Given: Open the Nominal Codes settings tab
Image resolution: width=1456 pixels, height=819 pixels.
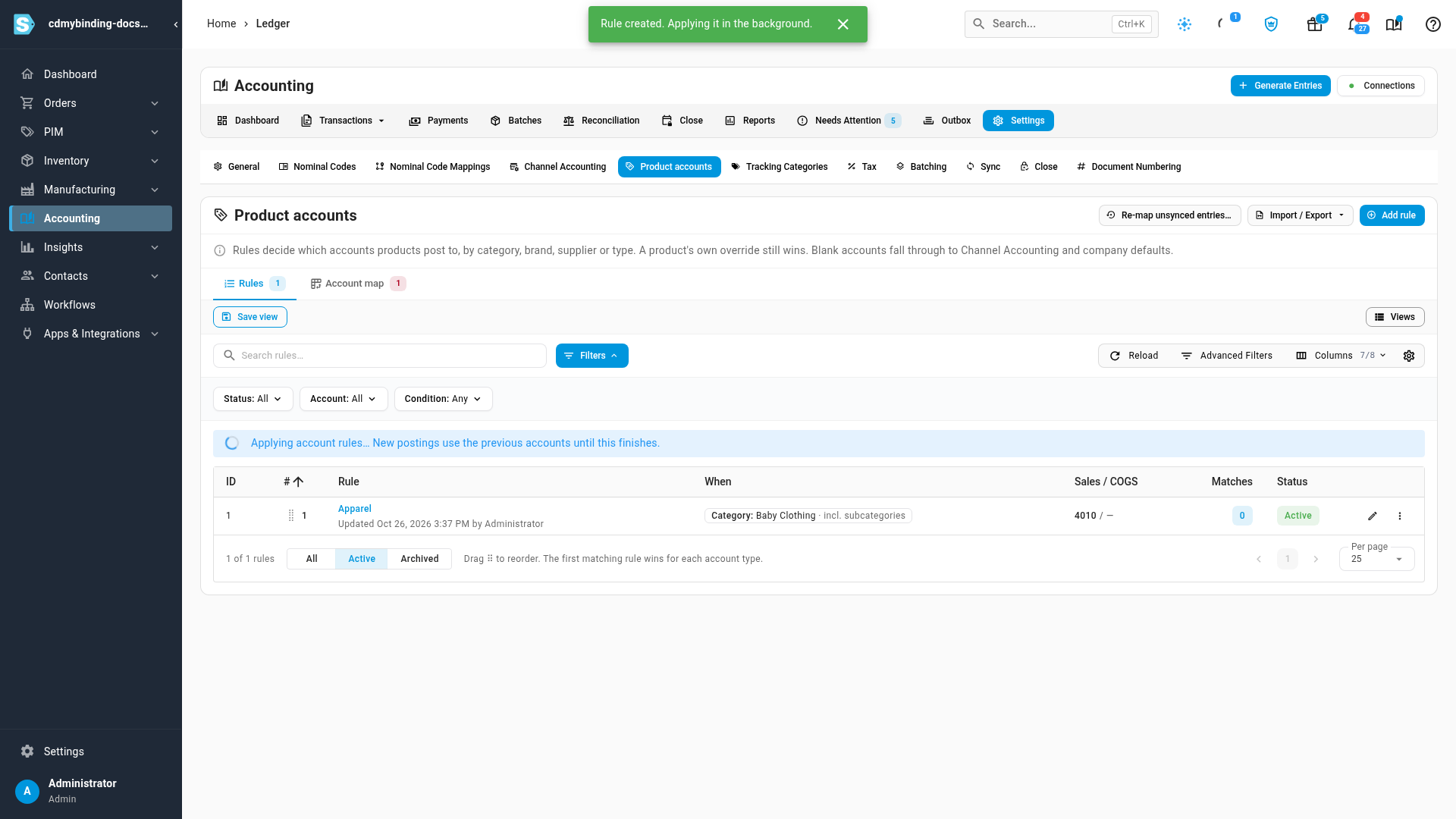Looking at the screenshot, I should (317, 167).
